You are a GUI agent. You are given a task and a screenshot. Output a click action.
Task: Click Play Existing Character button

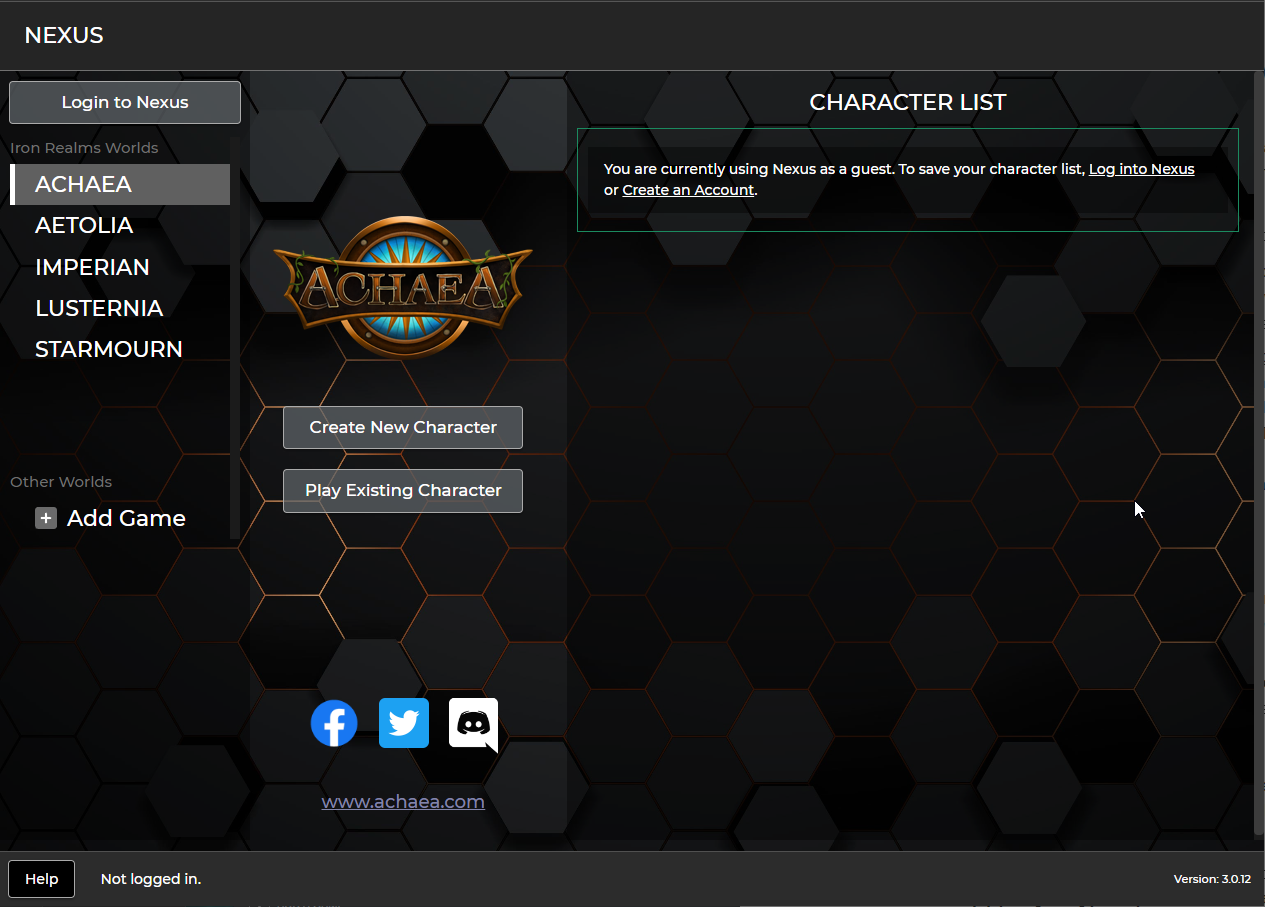[x=403, y=491]
